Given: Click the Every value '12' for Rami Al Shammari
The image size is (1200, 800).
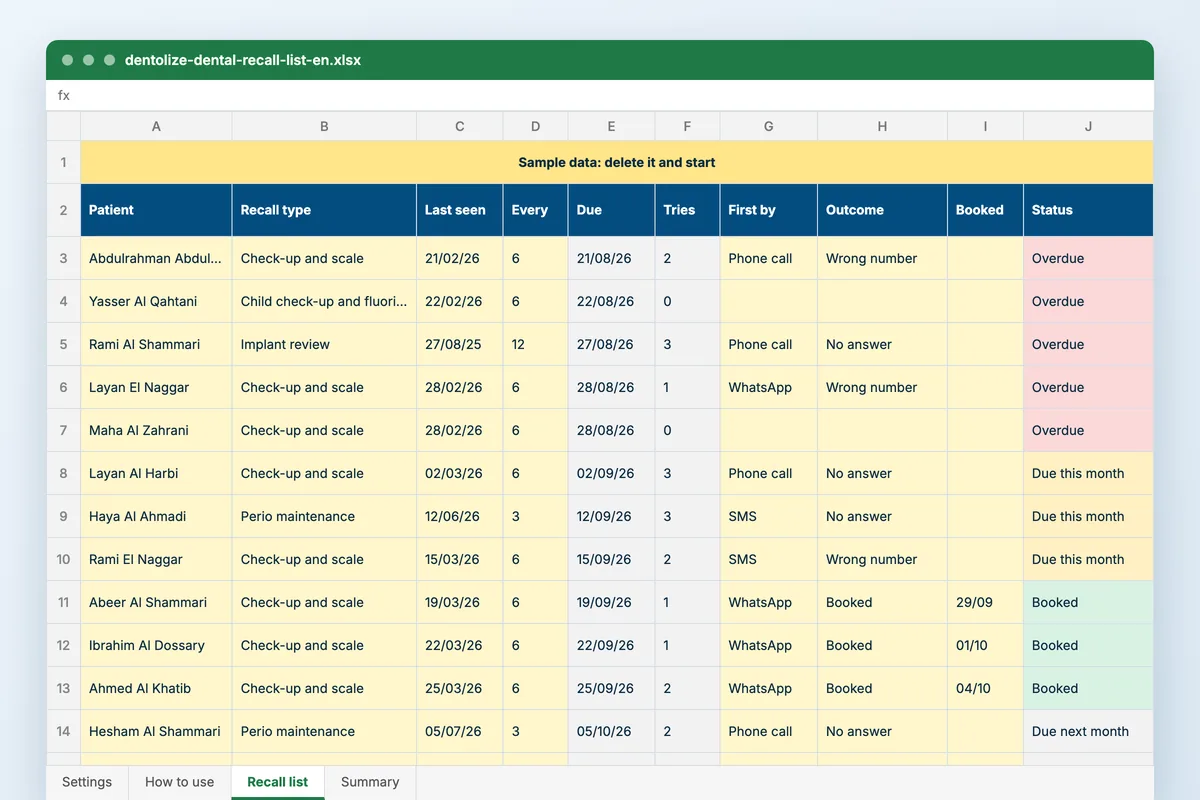Looking at the screenshot, I should 535,344.
